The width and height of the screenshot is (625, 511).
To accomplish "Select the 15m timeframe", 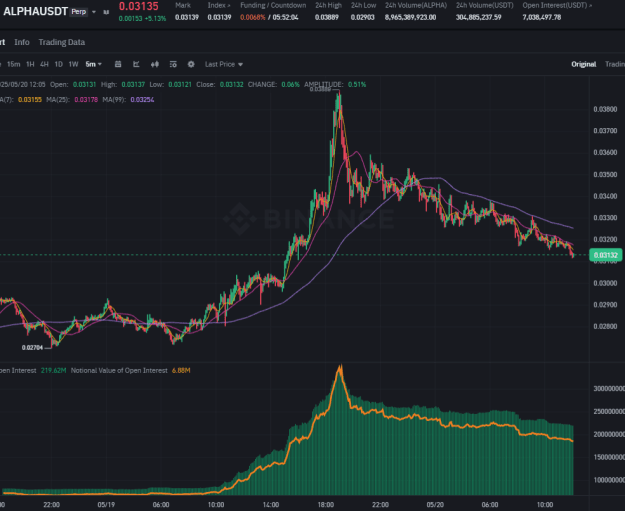I will 14,64.
